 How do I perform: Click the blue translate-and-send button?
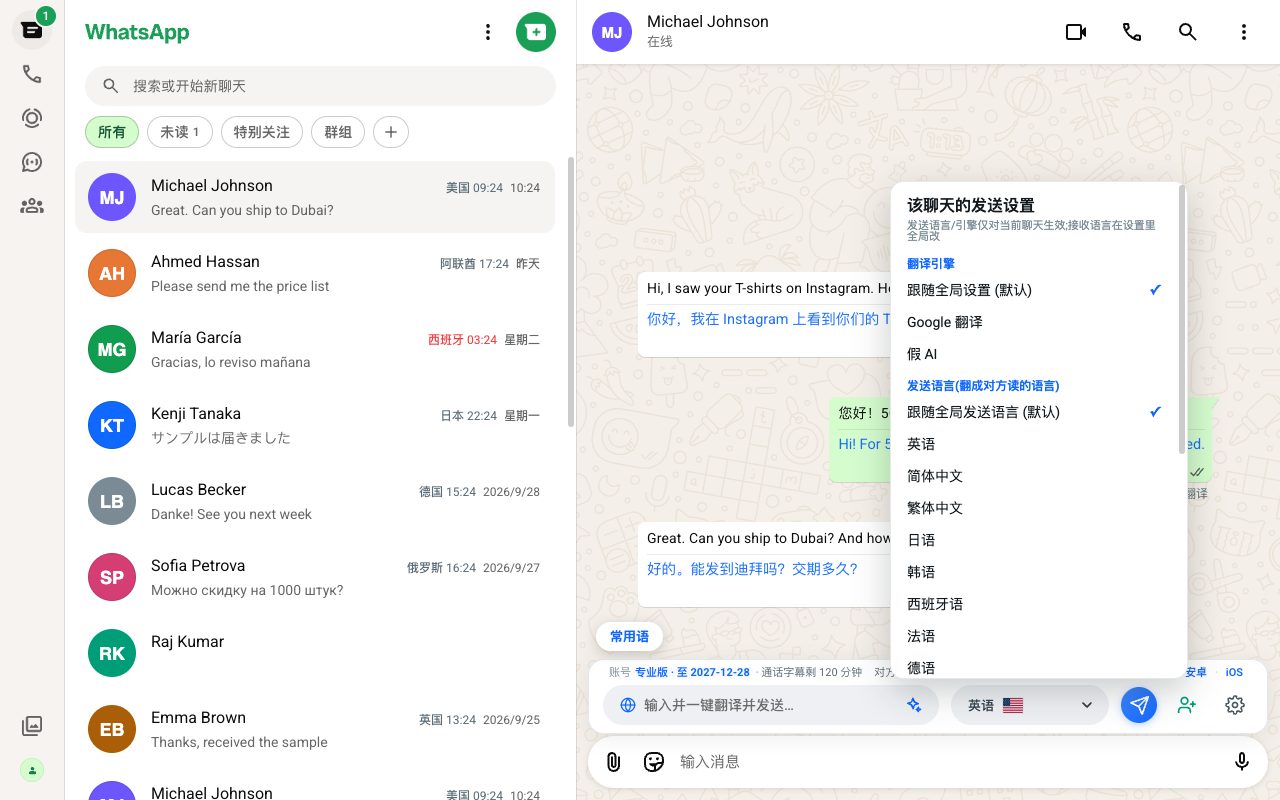click(x=1139, y=705)
